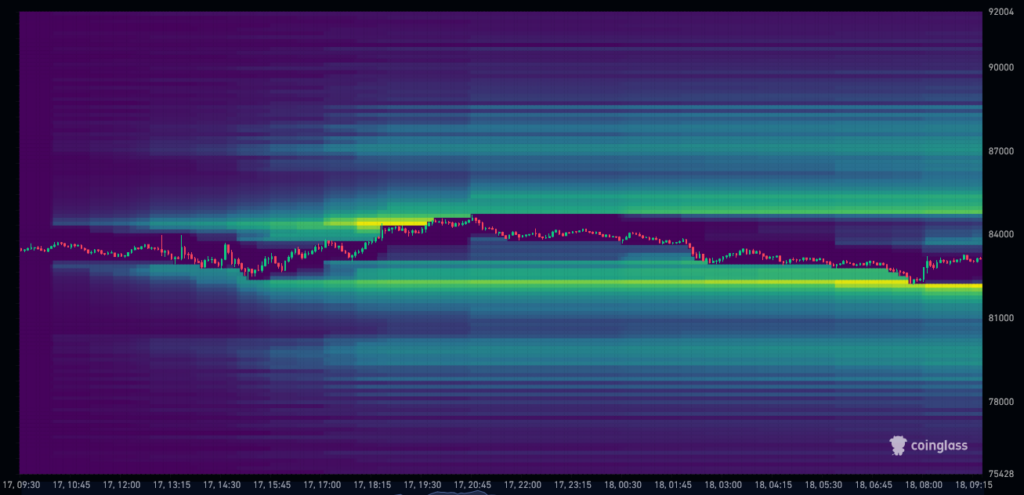
Task: Click the 17, 18:15 time label
Action: [372, 485]
